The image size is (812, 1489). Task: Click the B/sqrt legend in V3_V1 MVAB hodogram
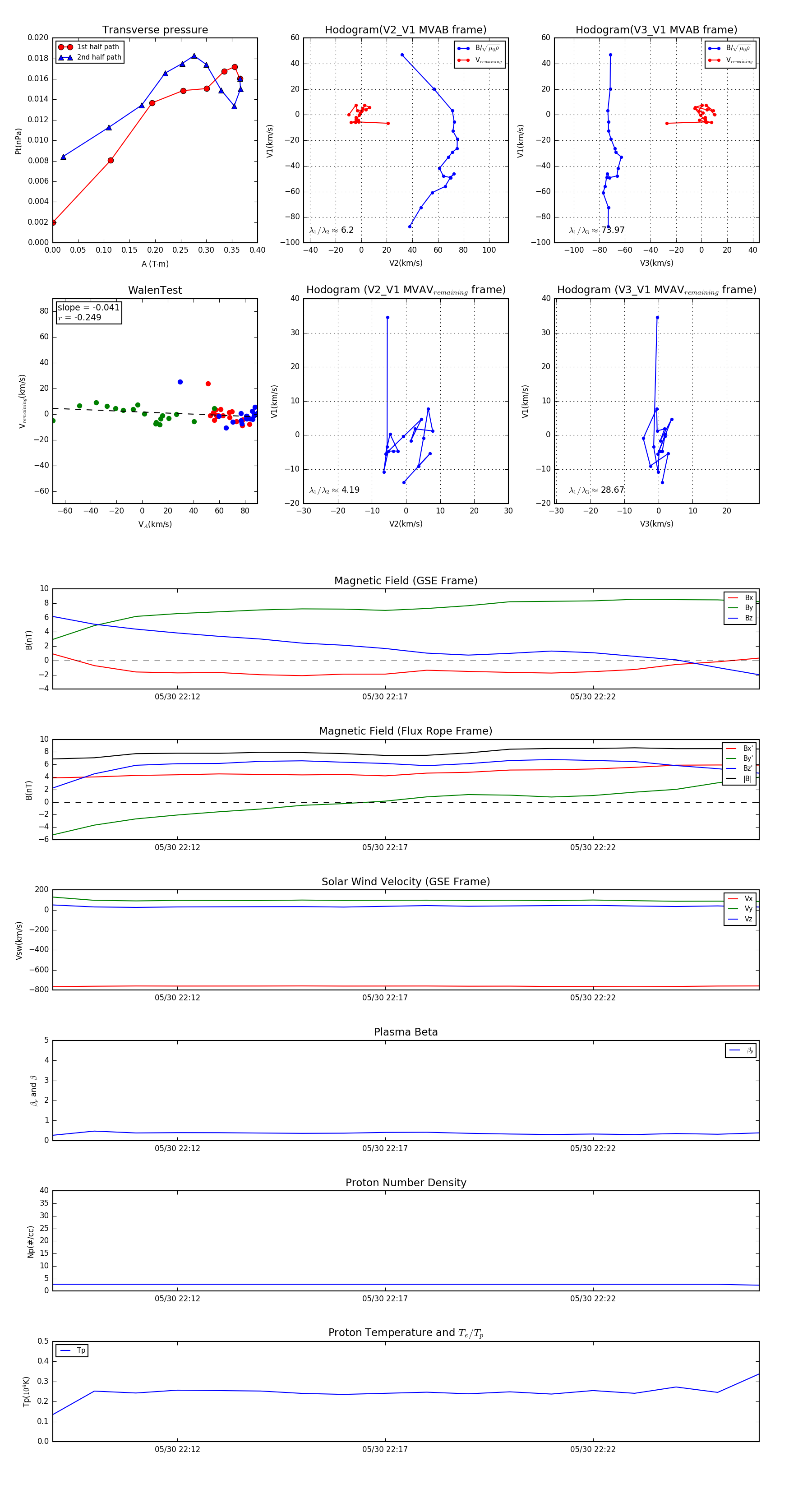pos(730,49)
